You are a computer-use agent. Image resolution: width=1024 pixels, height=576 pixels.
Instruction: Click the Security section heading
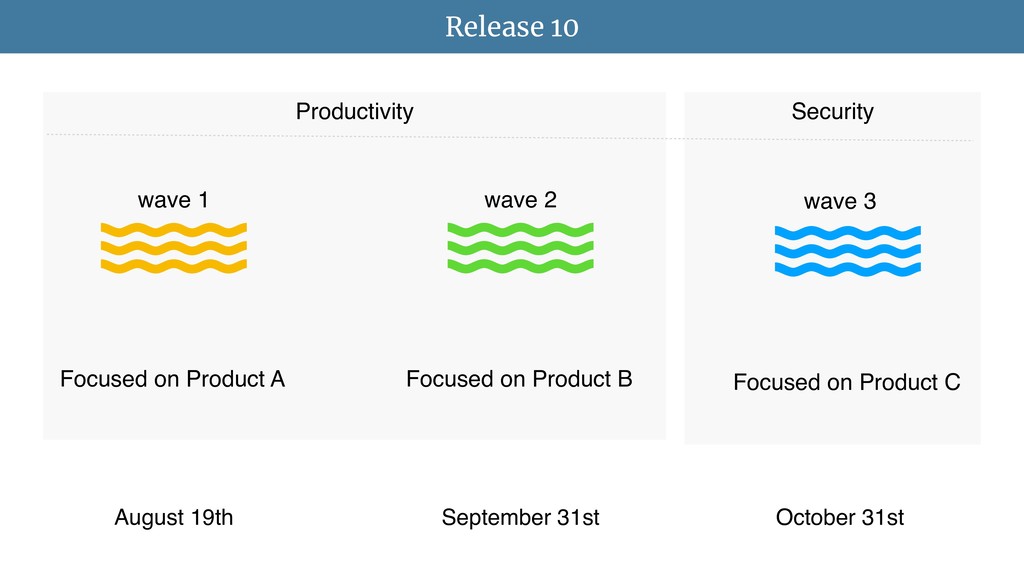(x=833, y=112)
